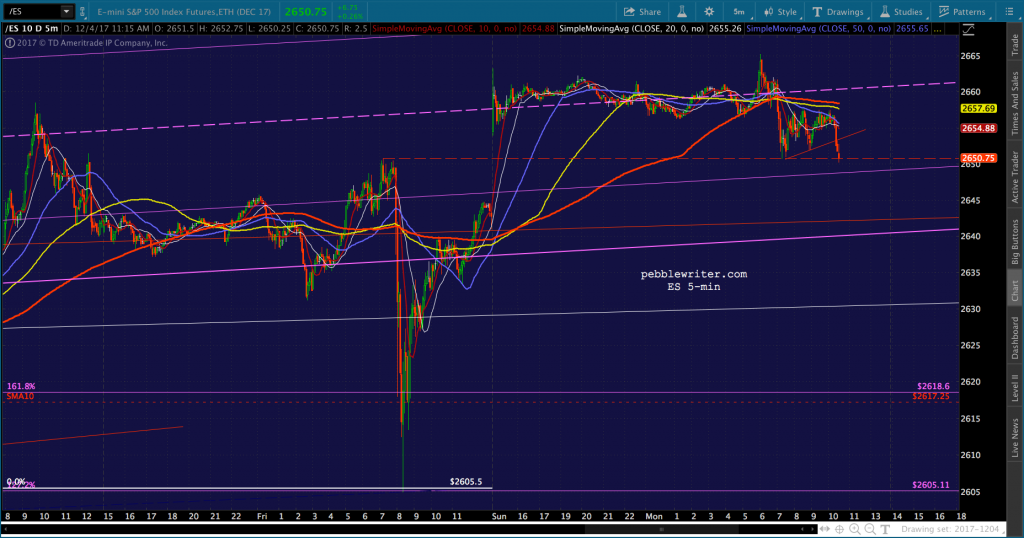The image size is (1024, 538).
Task: Open the Drawings menu
Action: point(838,12)
